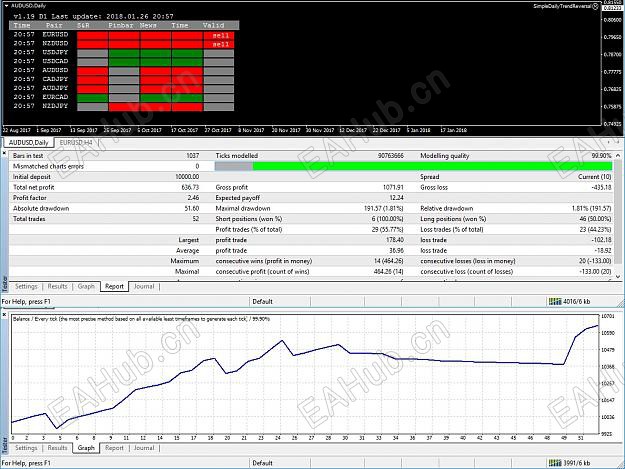Open Graph tab in upper tester panel
The width and height of the screenshot is (625, 469).
(86, 286)
